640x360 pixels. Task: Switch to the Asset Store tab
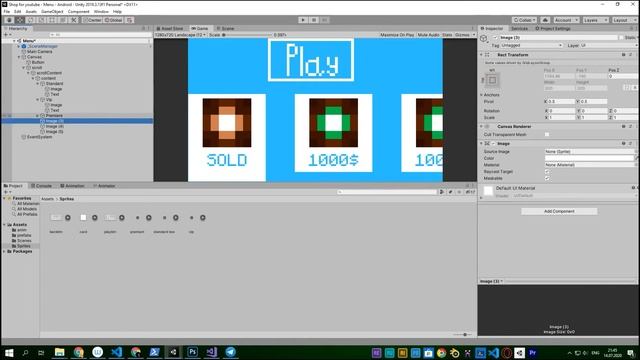pyautogui.click(x=170, y=29)
